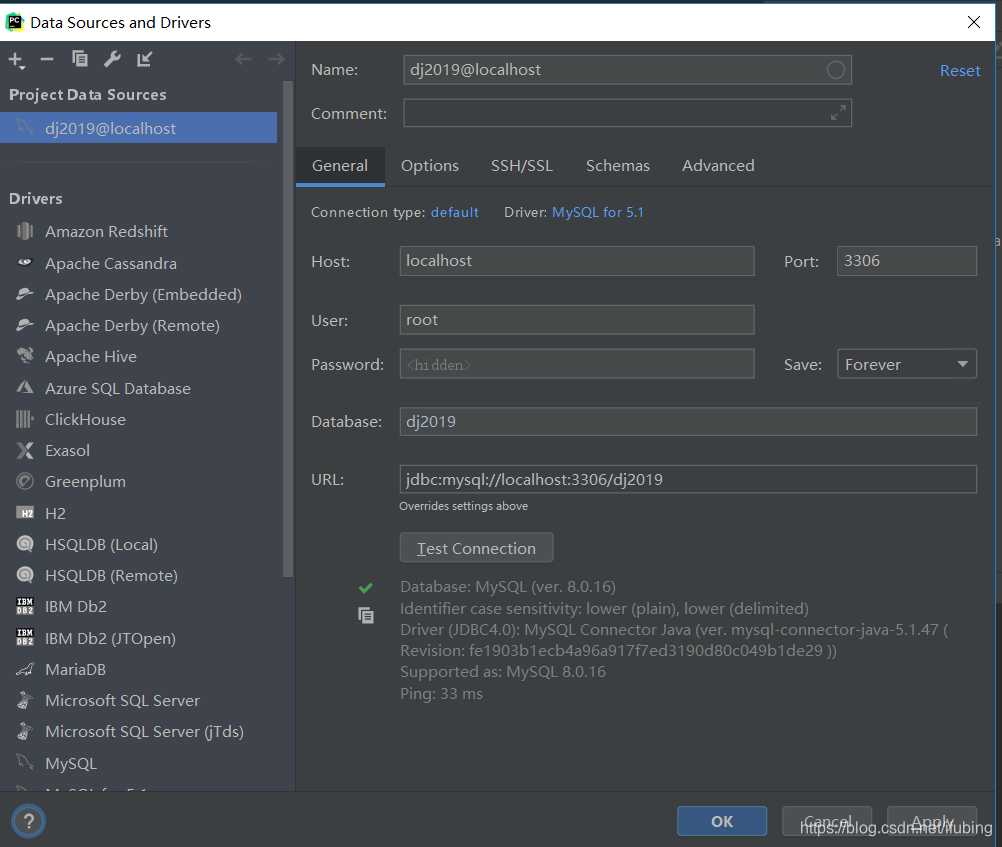Duplicate the selected data source
1002x847 pixels.
coord(80,59)
